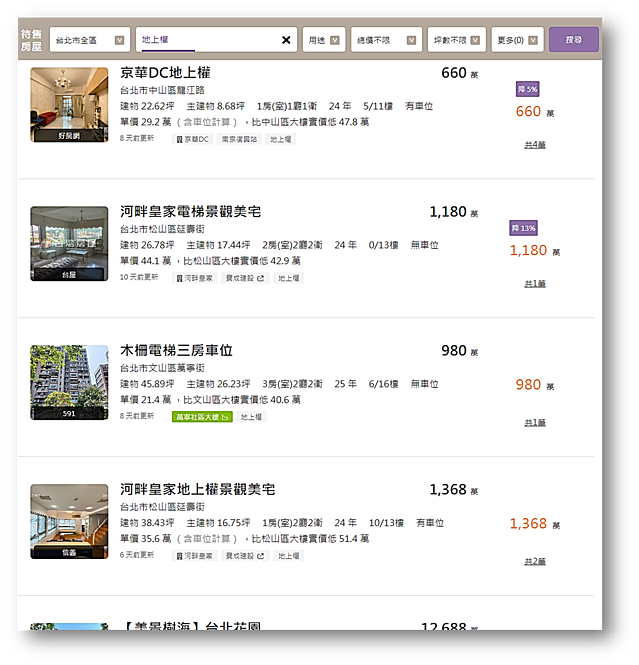Click the orange 660 萬 price
This screenshot has width=639, height=665.
[x=535, y=112]
